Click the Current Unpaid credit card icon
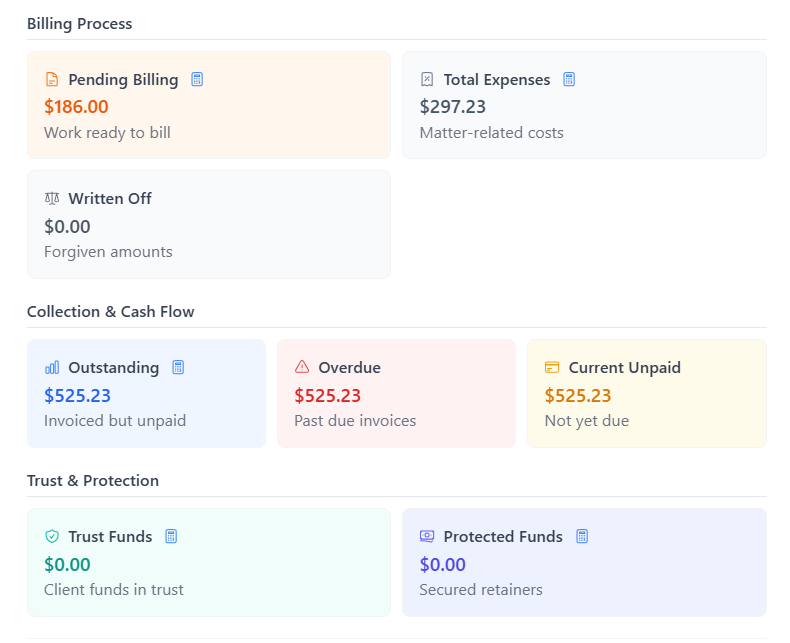The width and height of the screenshot is (790, 643). pyautogui.click(x=552, y=368)
